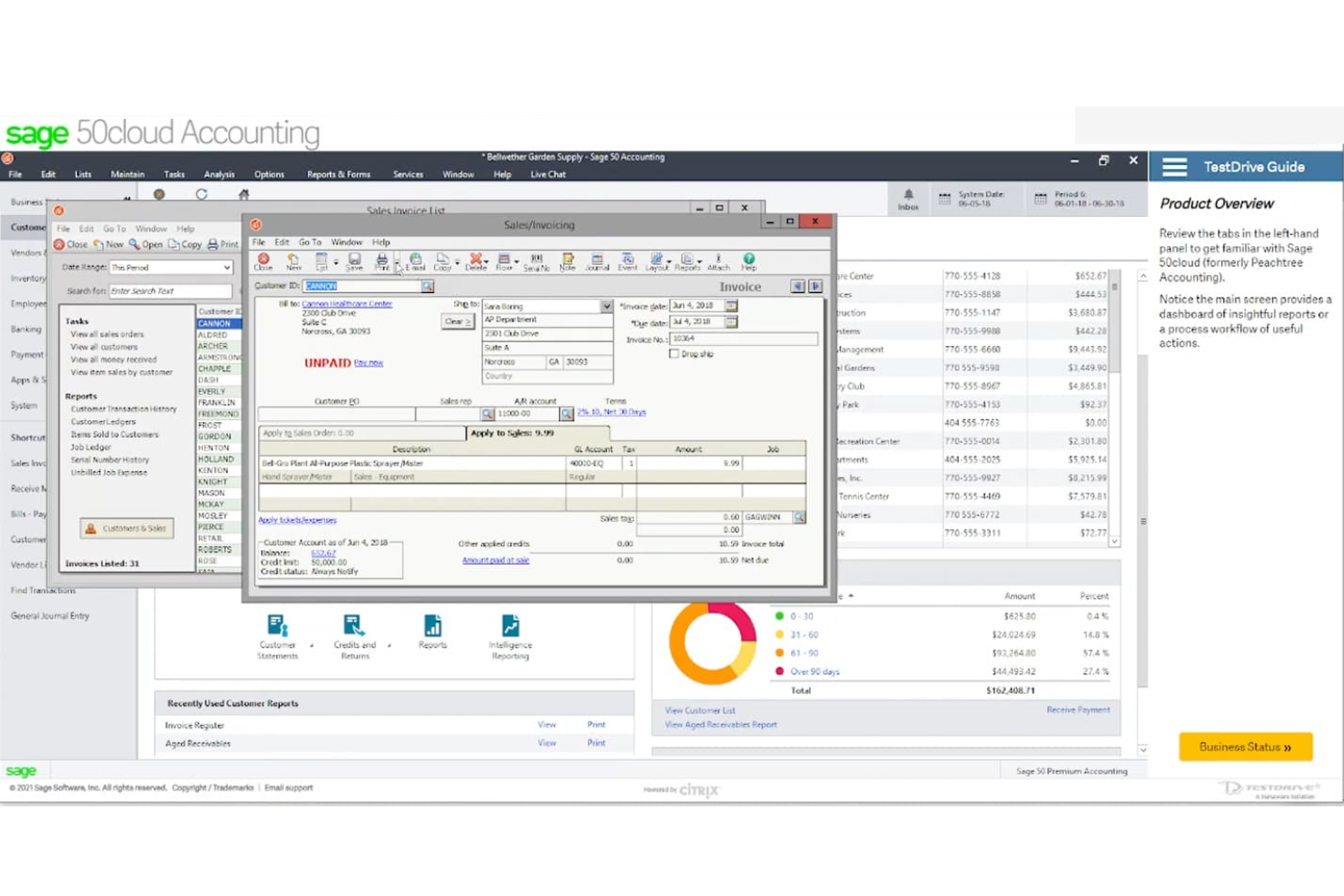Open the Serial No toolbar icon

pyautogui.click(x=536, y=262)
